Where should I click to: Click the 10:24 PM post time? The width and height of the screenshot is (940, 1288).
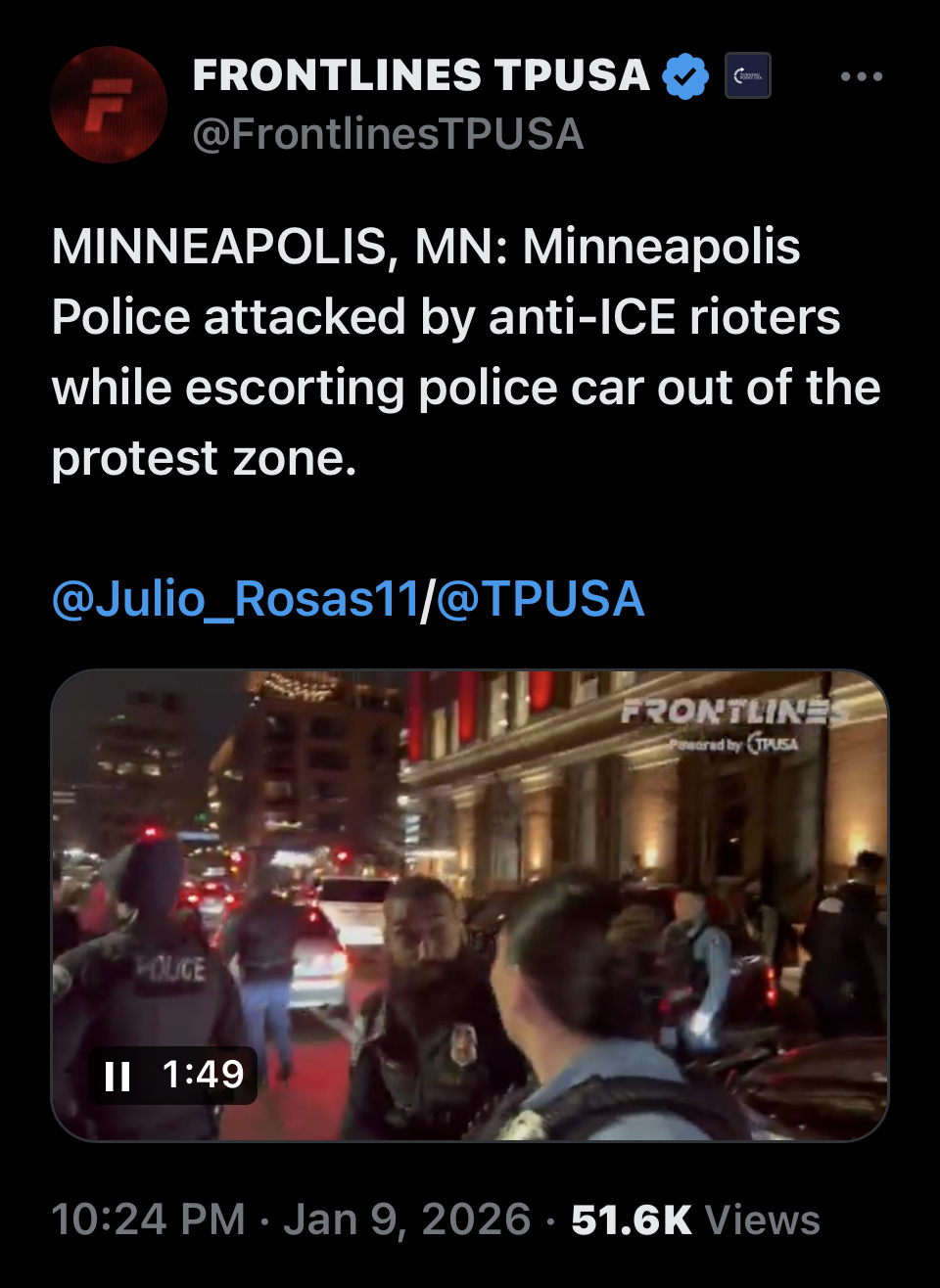148,1220
